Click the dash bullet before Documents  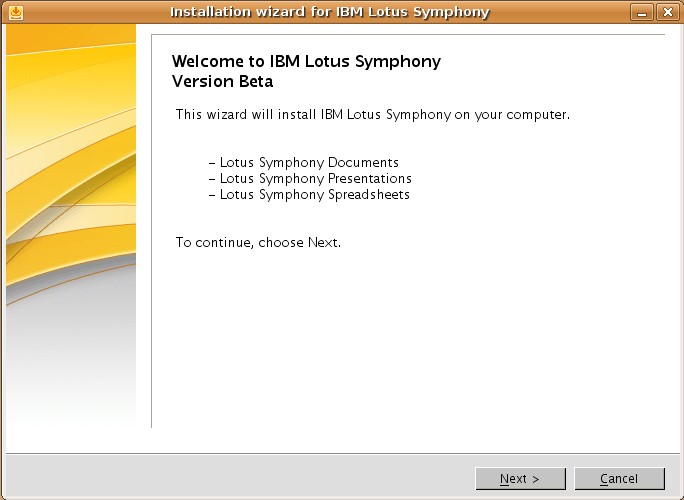pyautogui.click(x=212, y=163)
